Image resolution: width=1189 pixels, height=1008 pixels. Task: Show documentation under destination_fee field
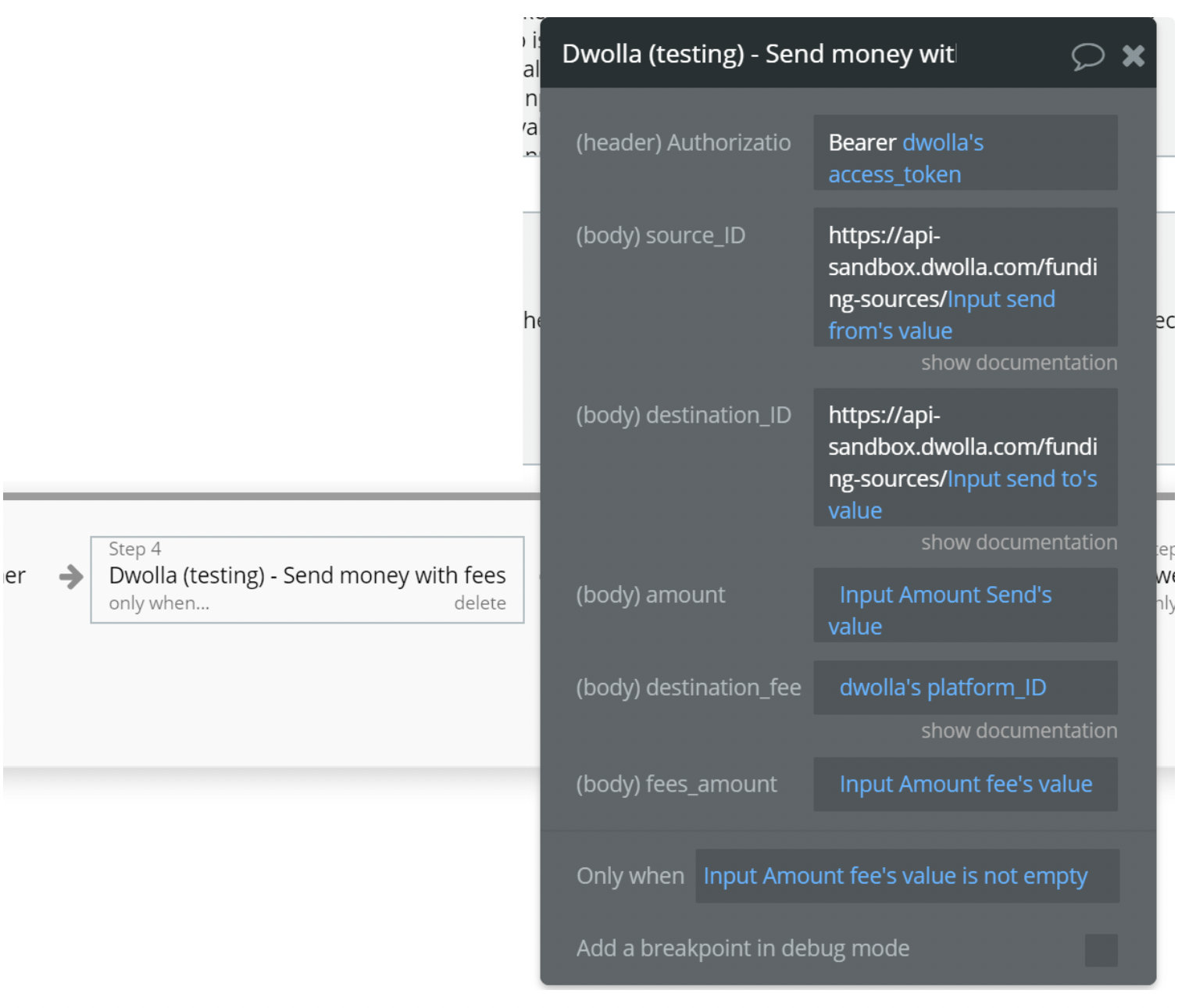pos(1019,731)
